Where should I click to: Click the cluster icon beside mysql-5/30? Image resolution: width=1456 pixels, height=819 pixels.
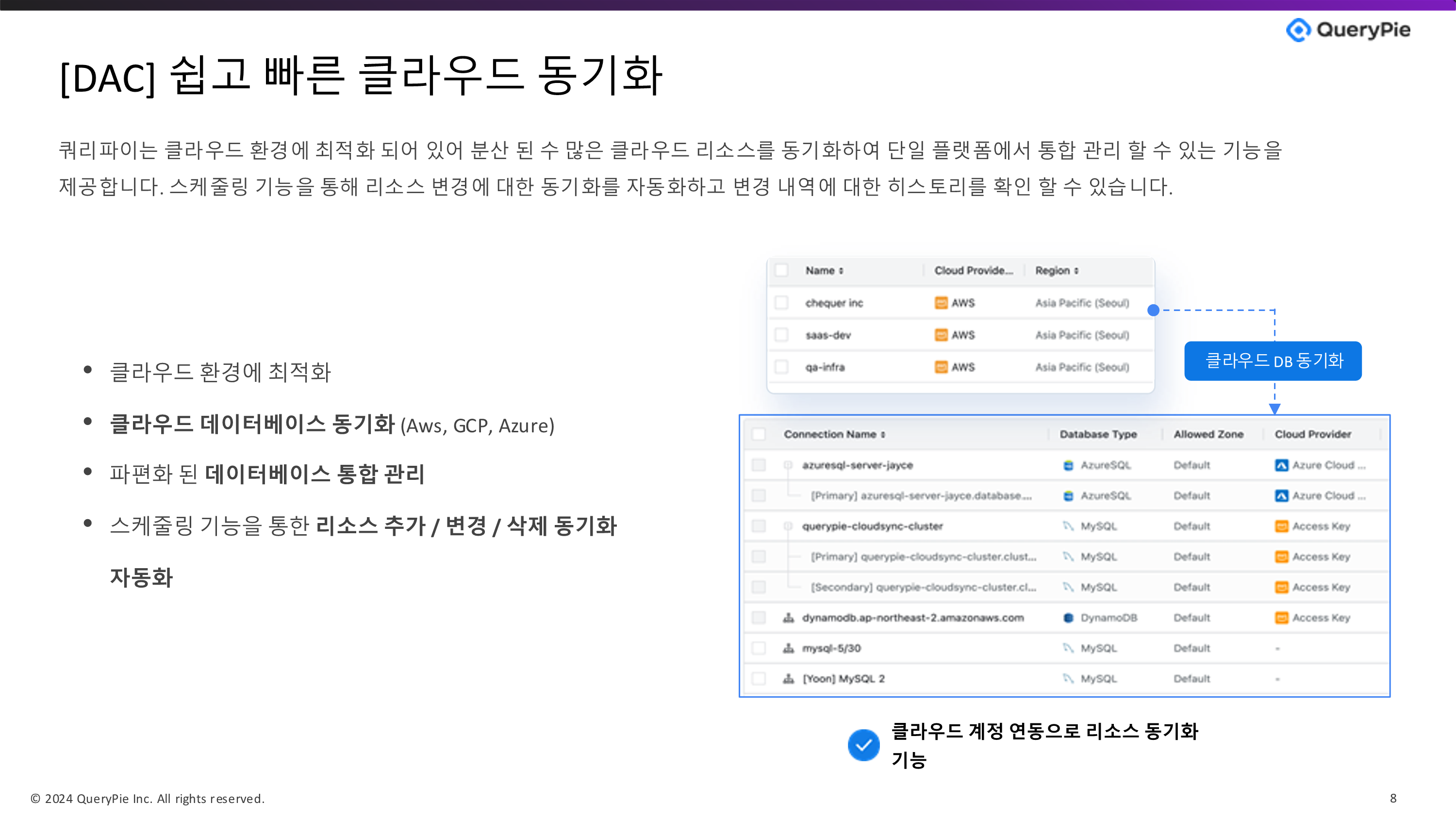pyautogui.click(x=788, y=648)
